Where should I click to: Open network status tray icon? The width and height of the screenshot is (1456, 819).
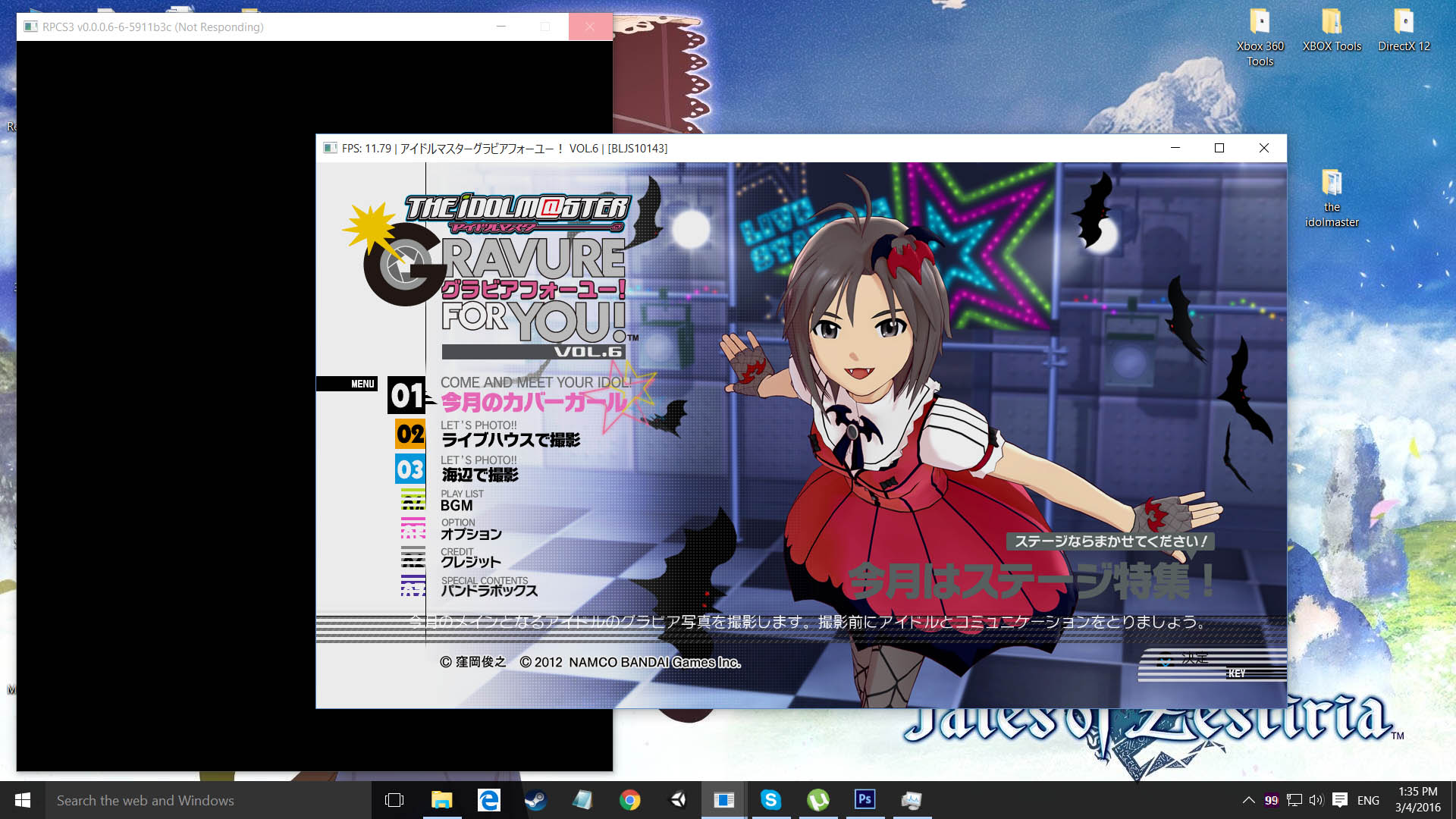(1294, 800)
